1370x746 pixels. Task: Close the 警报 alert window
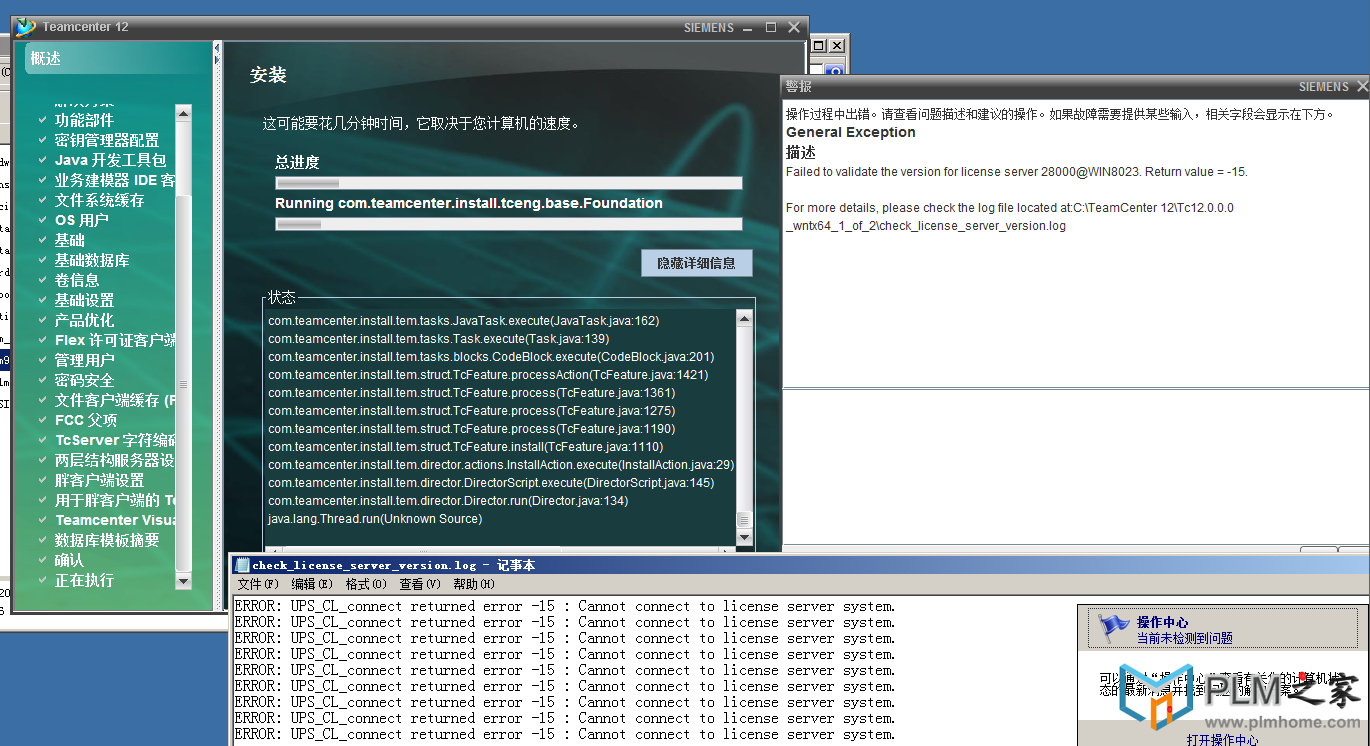(x=1361, y=87)
